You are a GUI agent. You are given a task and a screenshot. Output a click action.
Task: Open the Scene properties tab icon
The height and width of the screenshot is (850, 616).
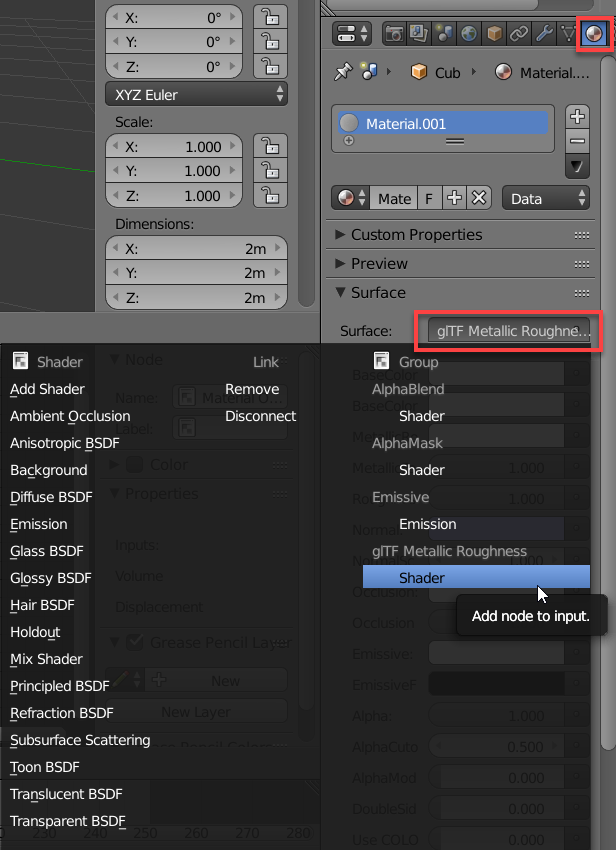pos(444,34)
